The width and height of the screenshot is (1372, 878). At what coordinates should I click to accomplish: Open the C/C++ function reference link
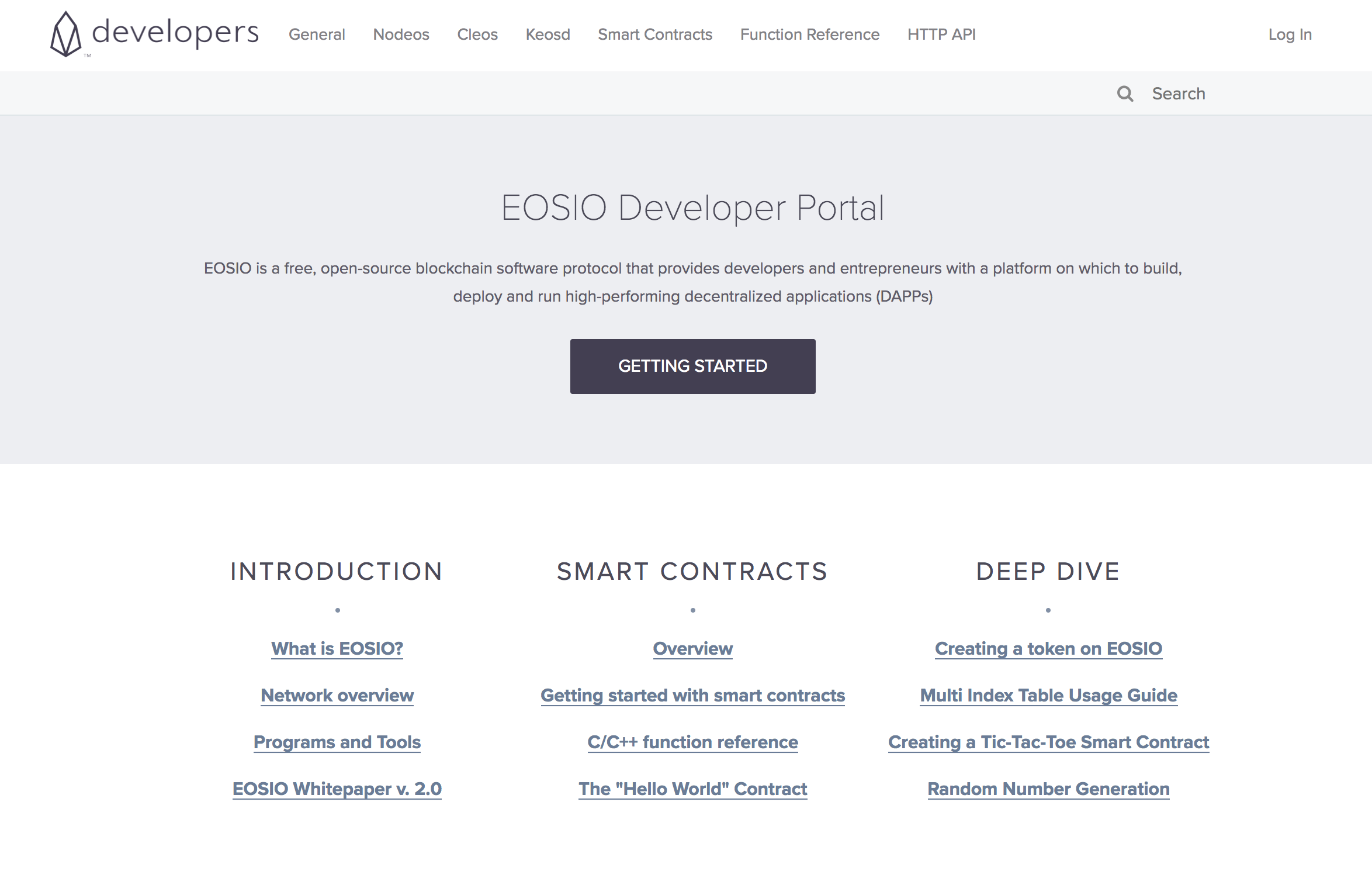(693, 742)
